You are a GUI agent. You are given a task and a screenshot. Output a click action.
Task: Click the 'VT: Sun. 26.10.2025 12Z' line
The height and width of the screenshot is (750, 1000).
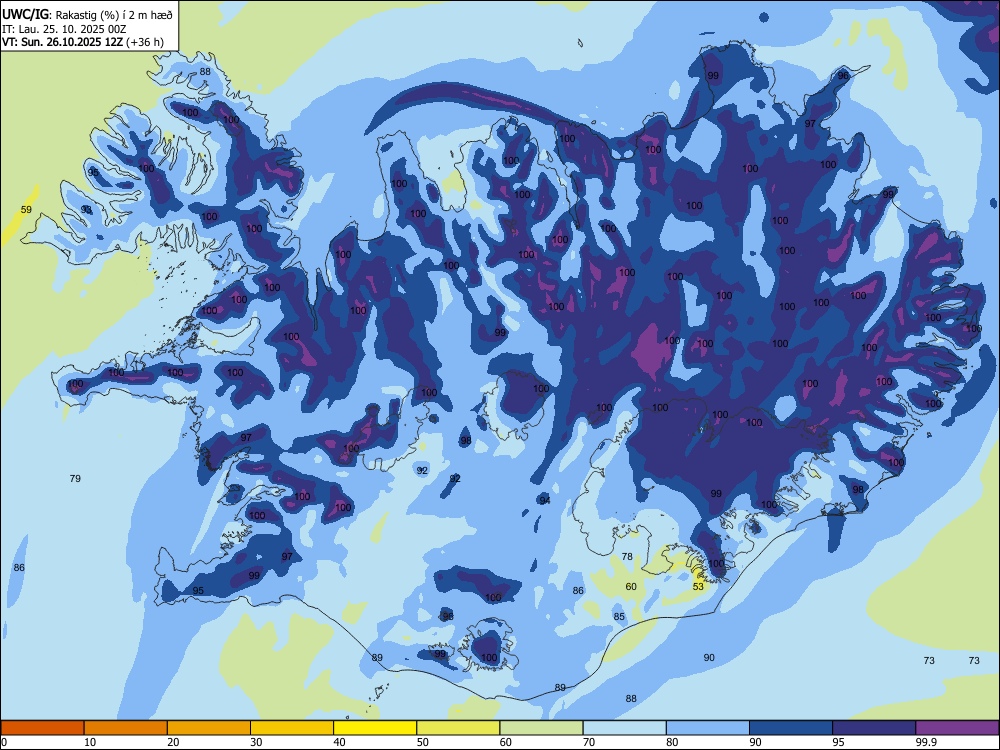(62, 42)
